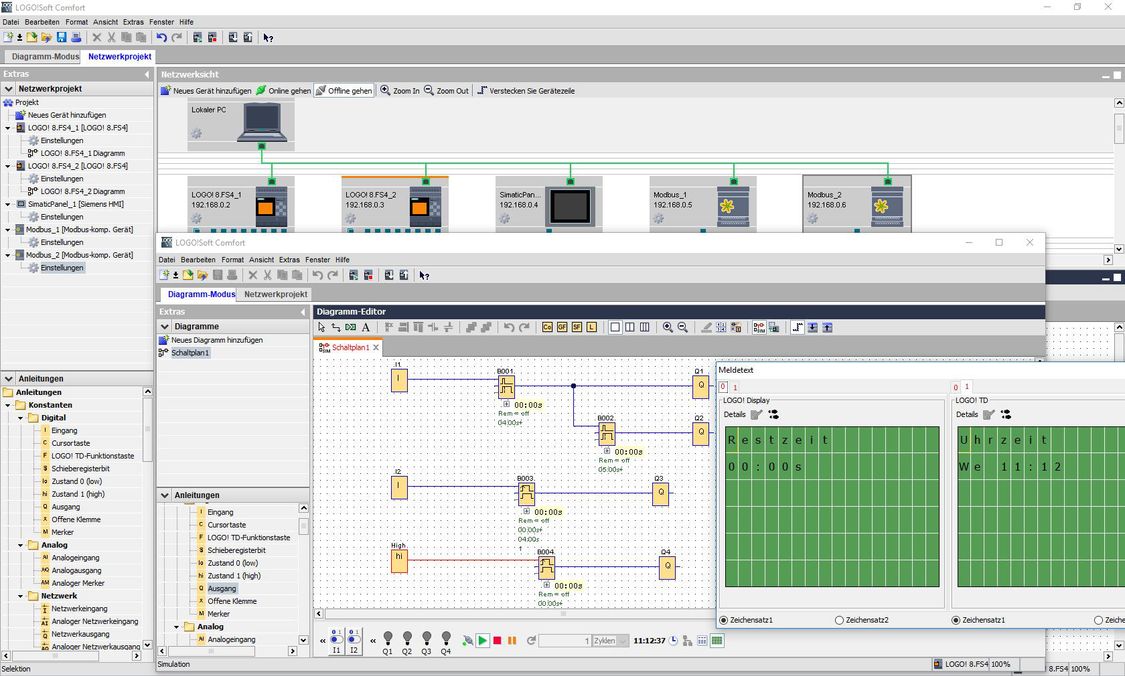
Task: Click the 'GF' basic functions toolbar icon
Action: 562,327
